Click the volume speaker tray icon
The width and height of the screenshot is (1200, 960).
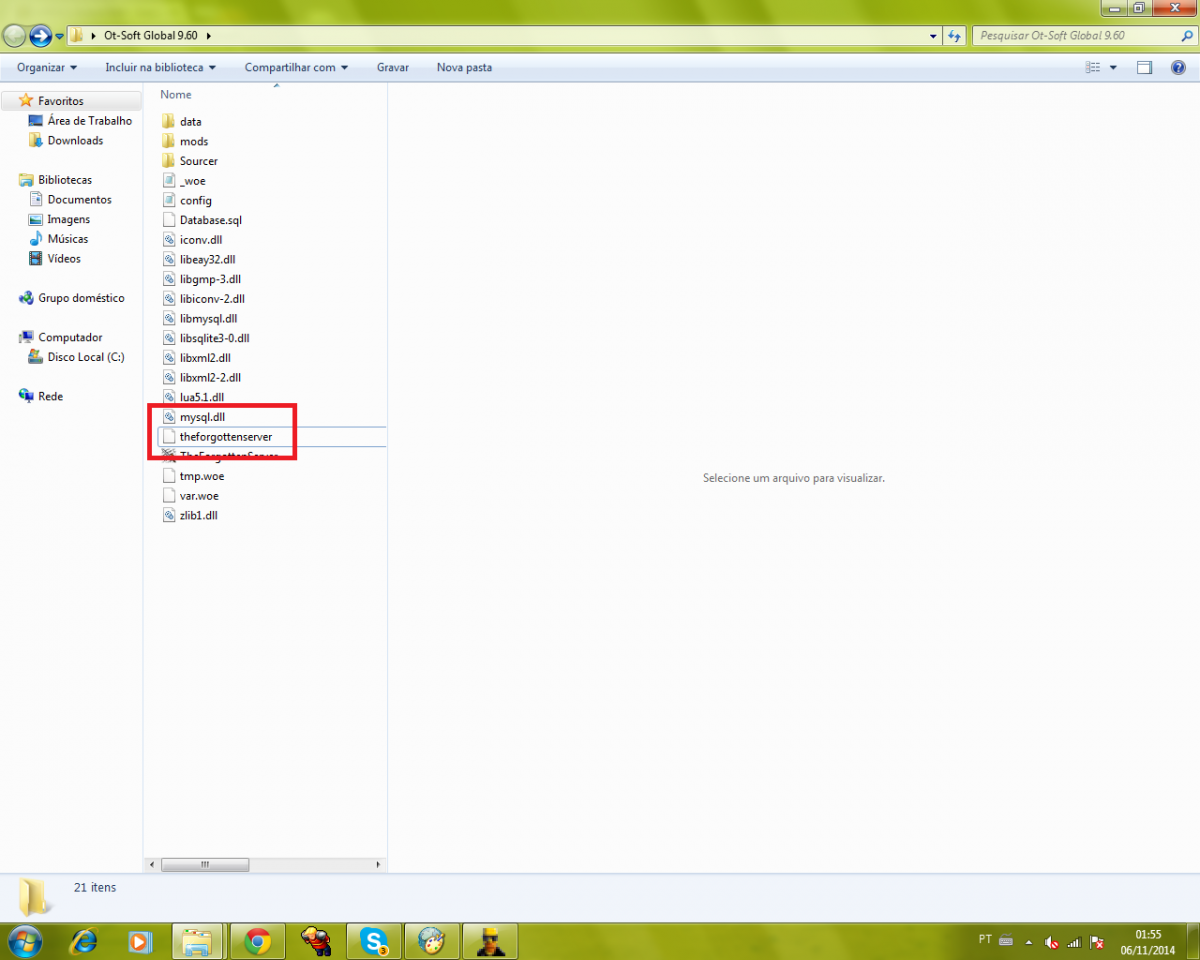(x=1051, y=942)
